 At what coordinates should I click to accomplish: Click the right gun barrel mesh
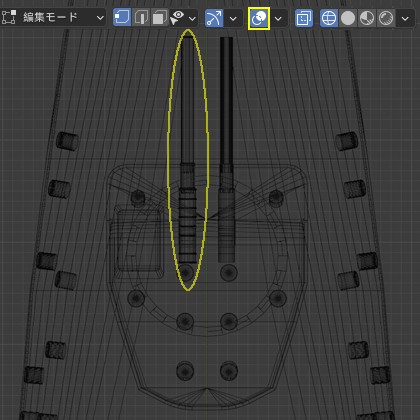pos(226,150)
